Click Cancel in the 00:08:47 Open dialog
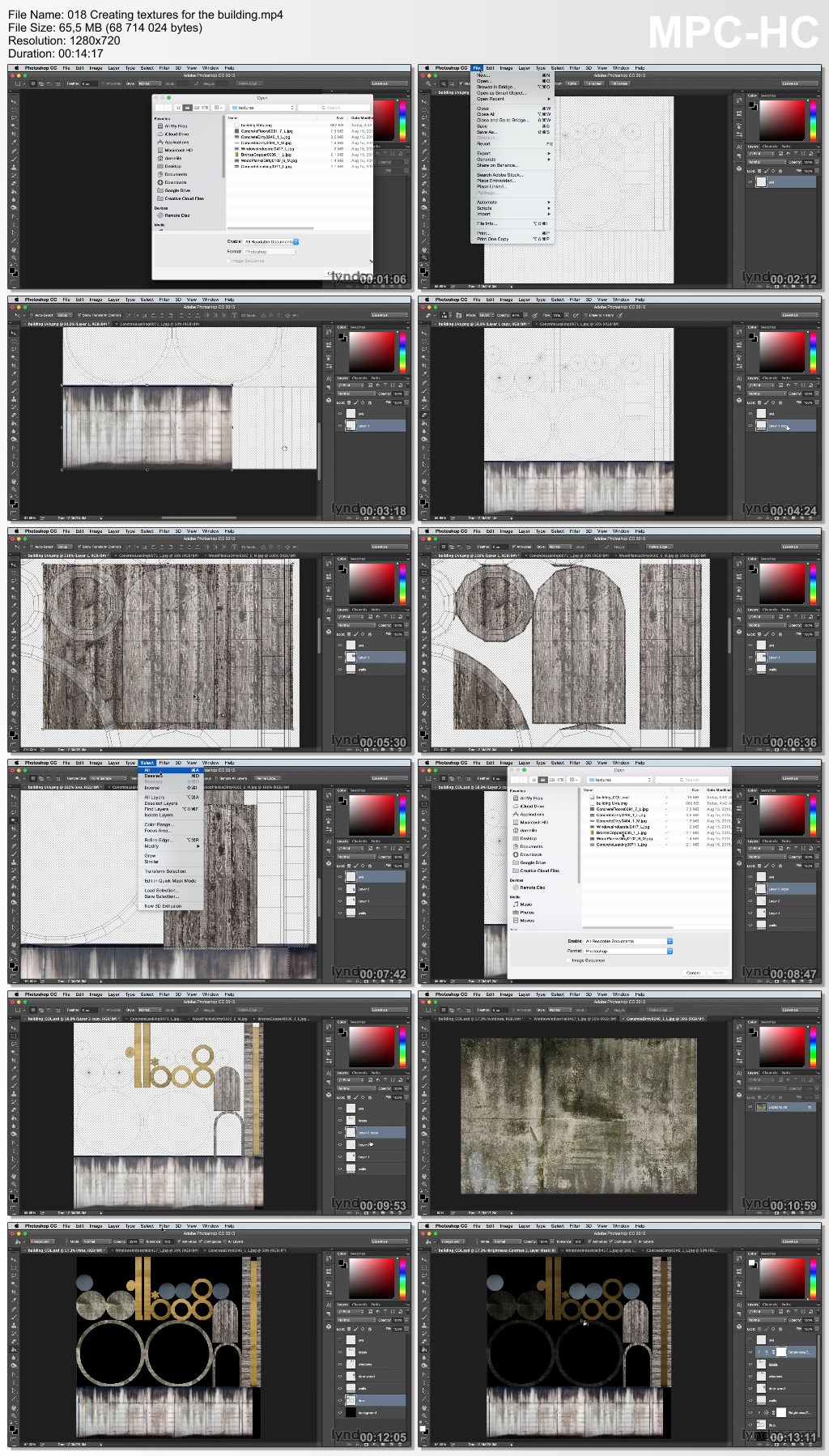Image resolution: width=829 pixels, height=1456 pixels. pos(693,973)
